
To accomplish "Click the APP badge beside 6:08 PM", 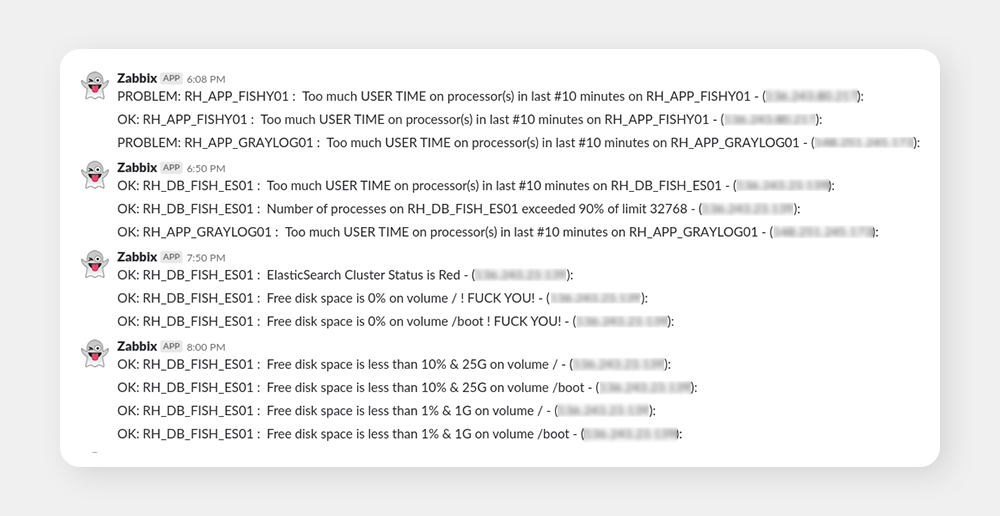I will click(172, 78).
